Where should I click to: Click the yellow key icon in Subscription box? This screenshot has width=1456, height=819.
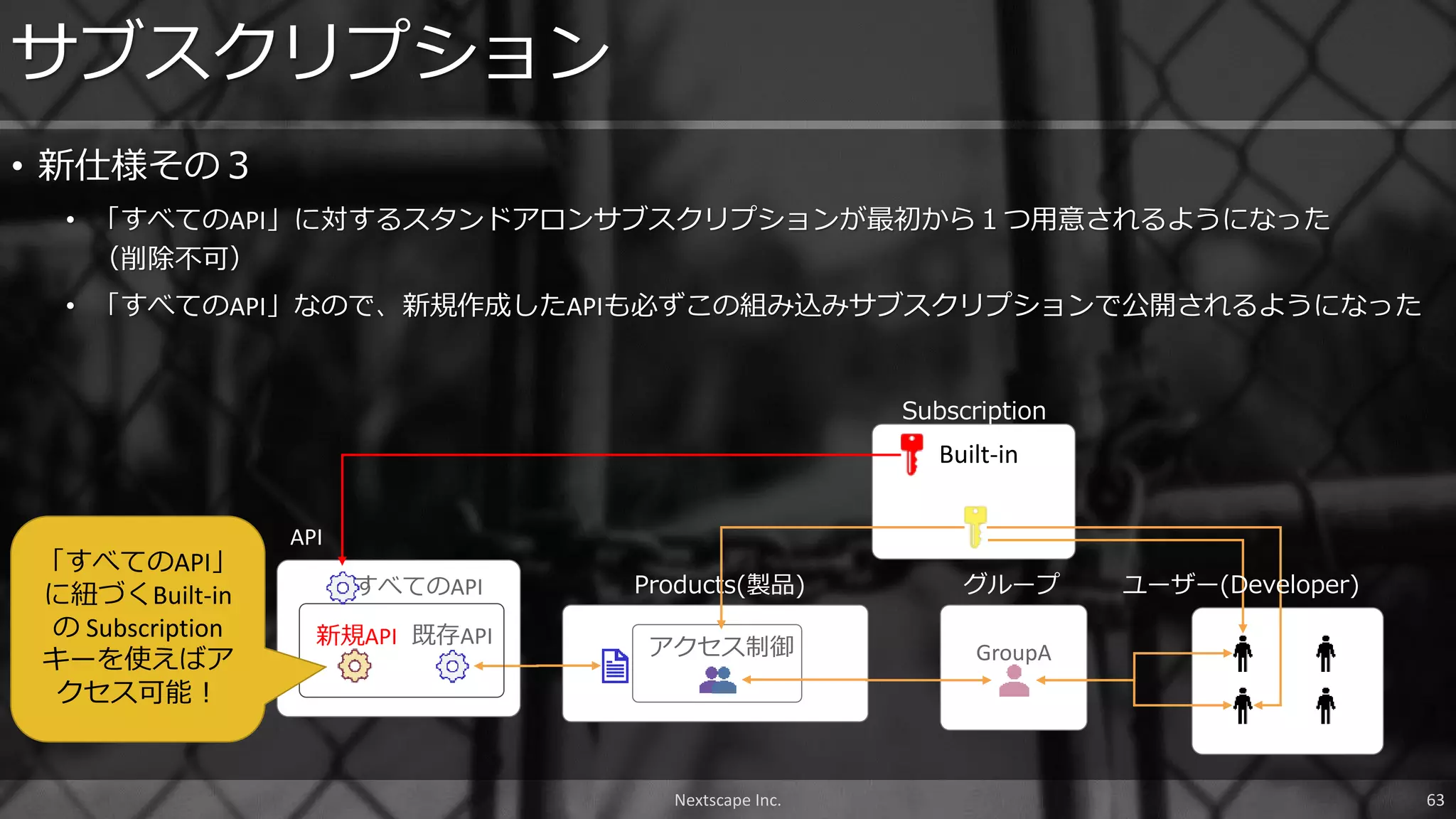tap(975, 527)
